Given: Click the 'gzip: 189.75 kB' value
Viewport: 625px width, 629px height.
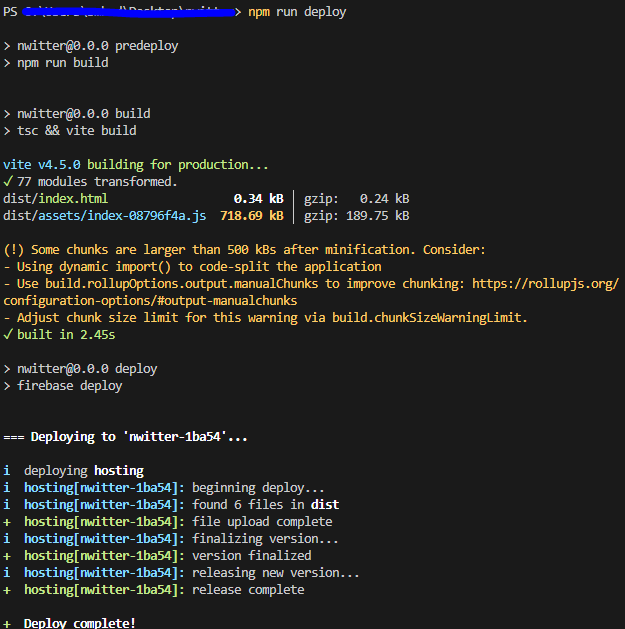Looking at the screenshot, I should click(357, 216).
